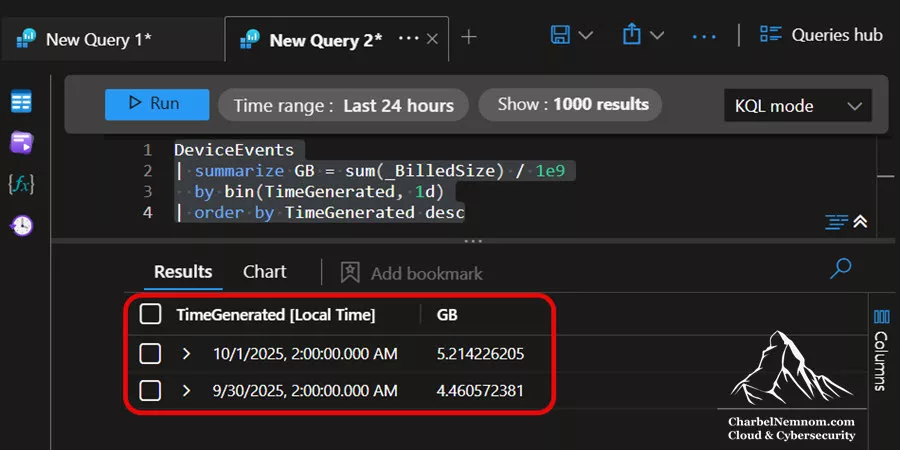
Task: Open the KQL mode dropdown
Action: click(x=798, y=106)
